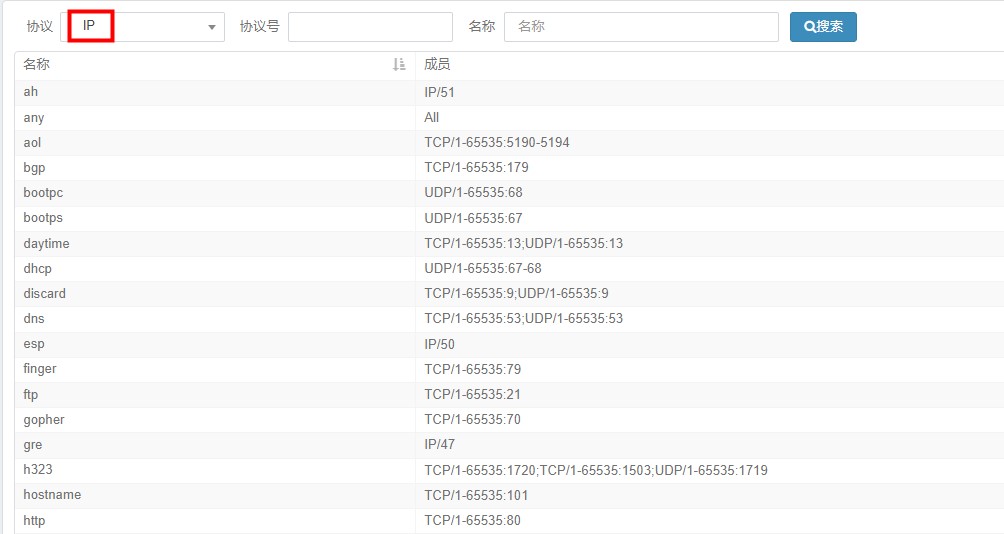Select the any service row
Image resolution: width=1004 pixels, height=534 pixels.
[x=509, y=117]
